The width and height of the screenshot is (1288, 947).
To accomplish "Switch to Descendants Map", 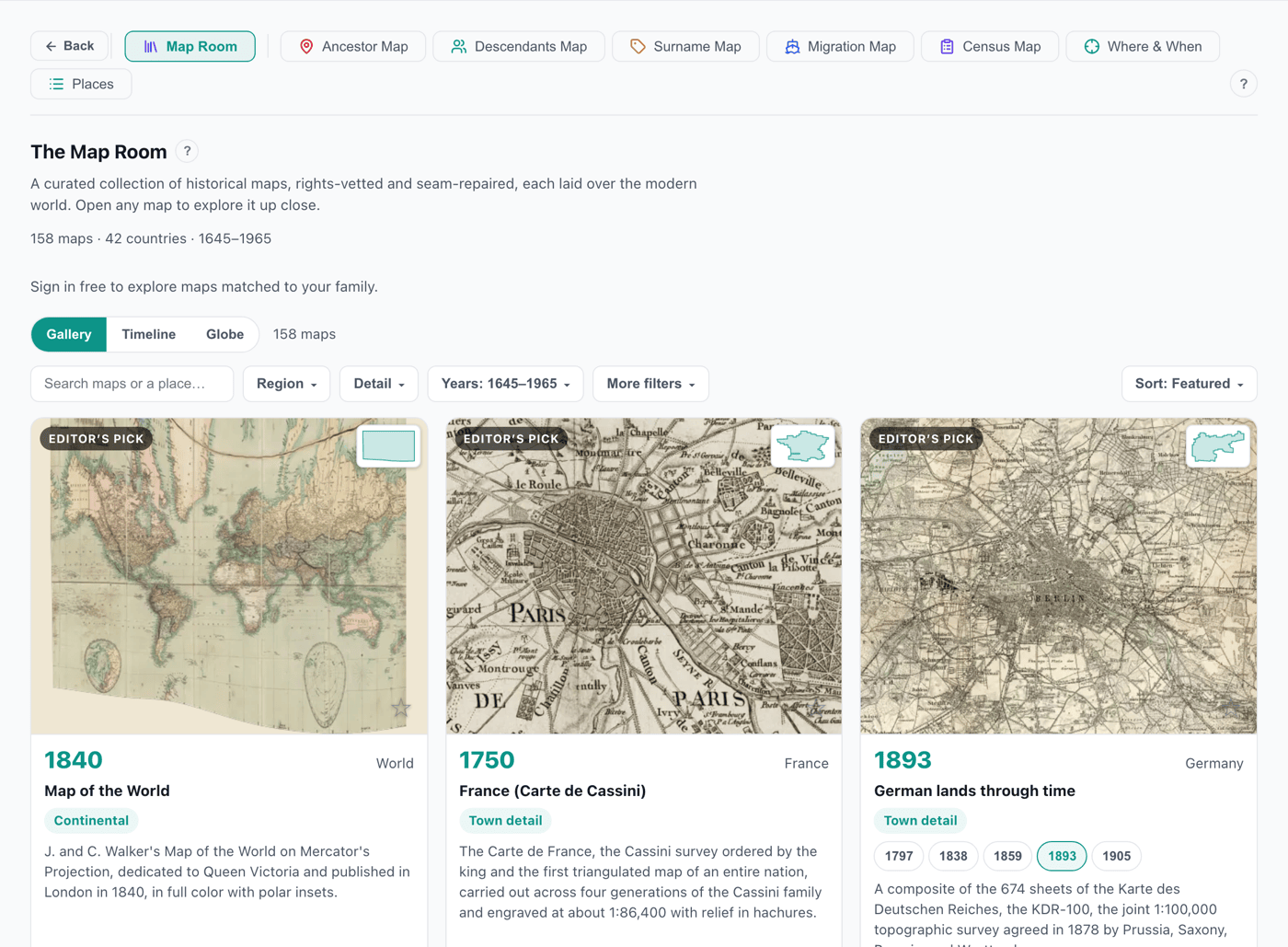I will click(x=519, y=46).
